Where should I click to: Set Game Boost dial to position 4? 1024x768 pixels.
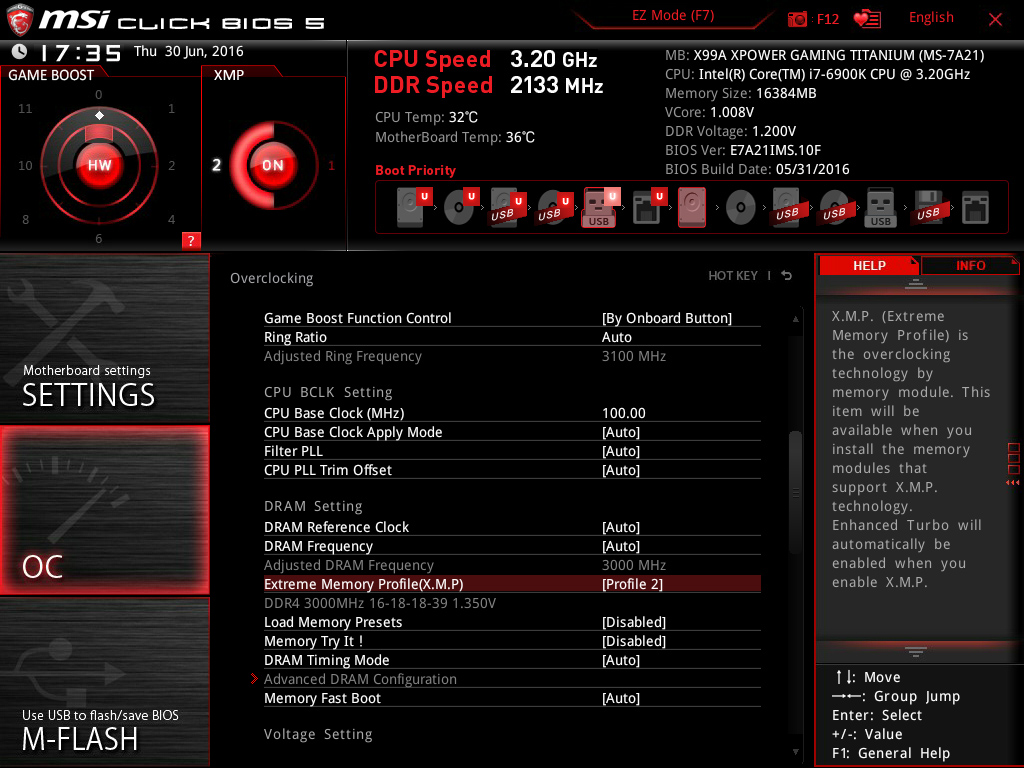point(171,219)
